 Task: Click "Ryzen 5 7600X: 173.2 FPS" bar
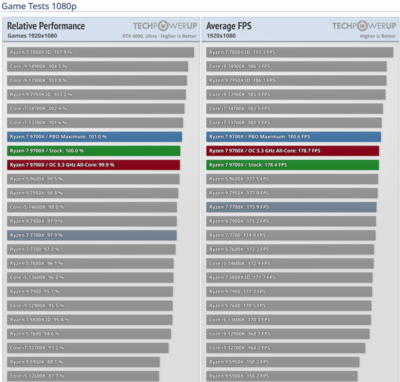(x=290, y=249)
